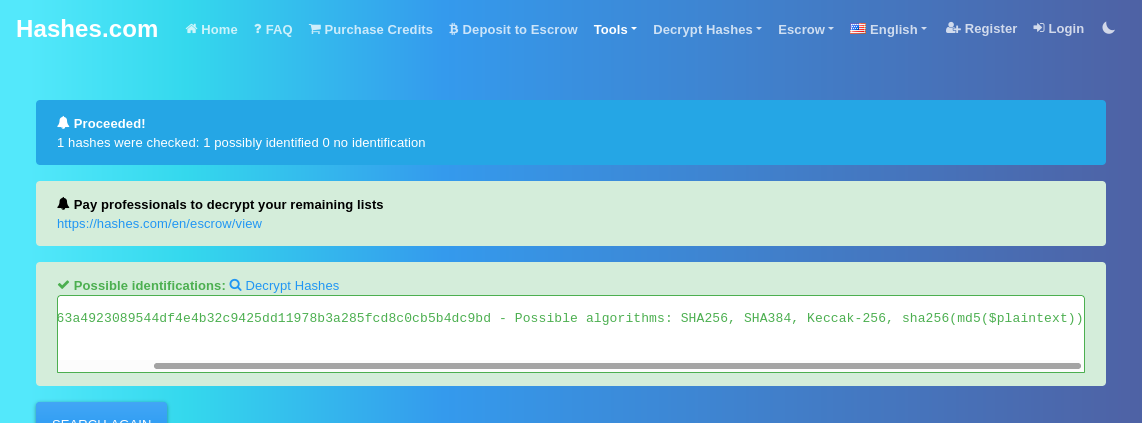Click the horizontal scrollbar in results box

click(x=616, y=366)
